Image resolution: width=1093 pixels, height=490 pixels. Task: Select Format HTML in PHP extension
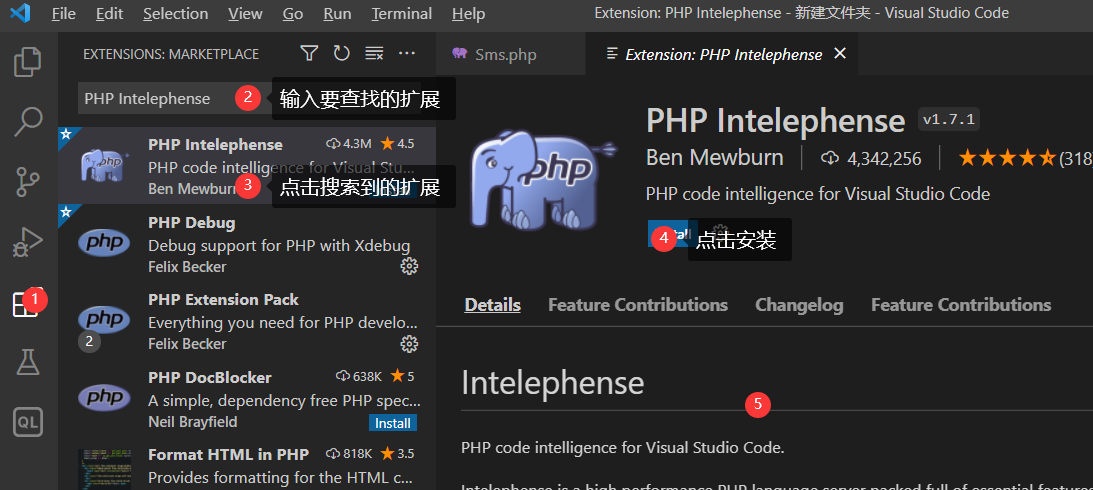click(x=228, y=455)
